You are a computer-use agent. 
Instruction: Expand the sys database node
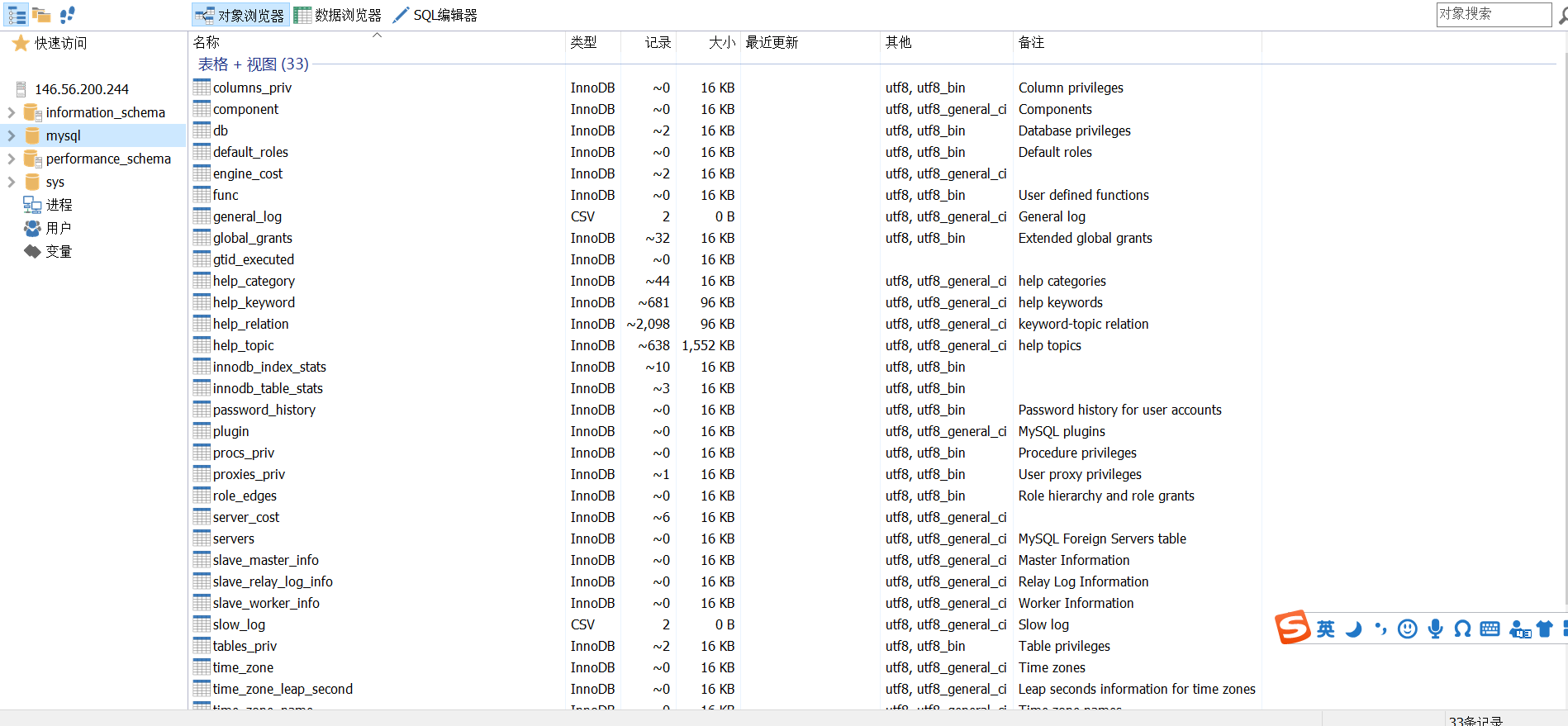[x=12, y=182]
